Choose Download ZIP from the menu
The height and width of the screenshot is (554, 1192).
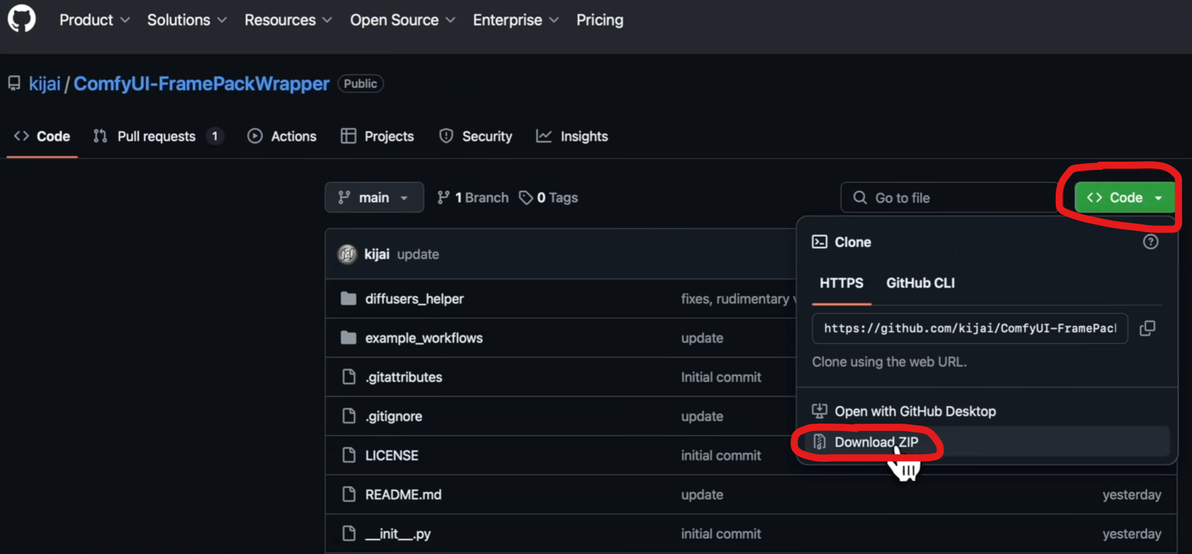[876, 442]
